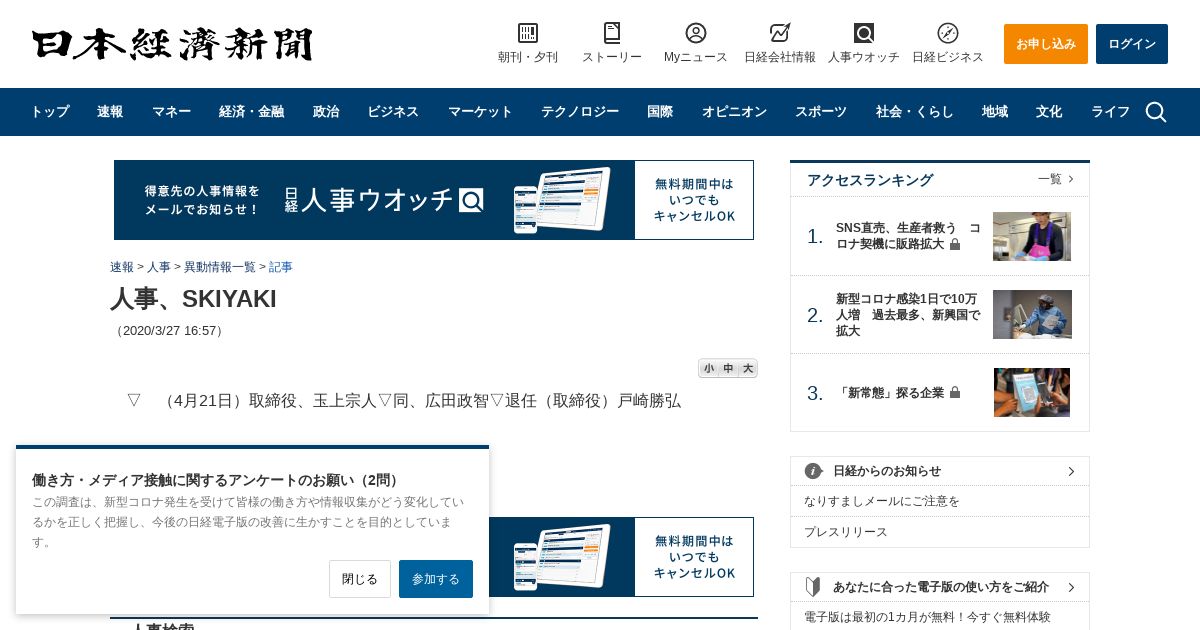Click 閉じる on survey popup

click(x=360, y=579)
